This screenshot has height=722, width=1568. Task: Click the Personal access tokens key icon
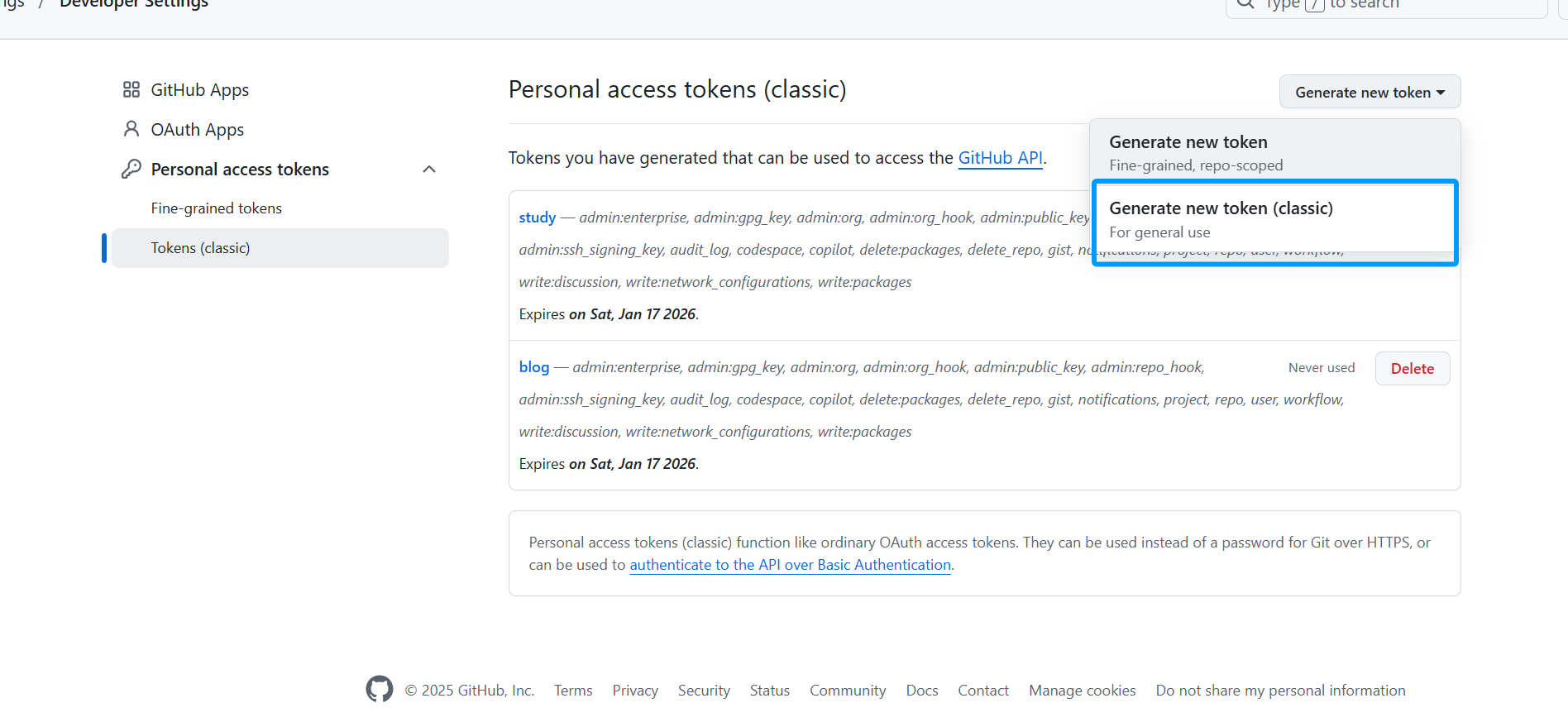point(131,169)
